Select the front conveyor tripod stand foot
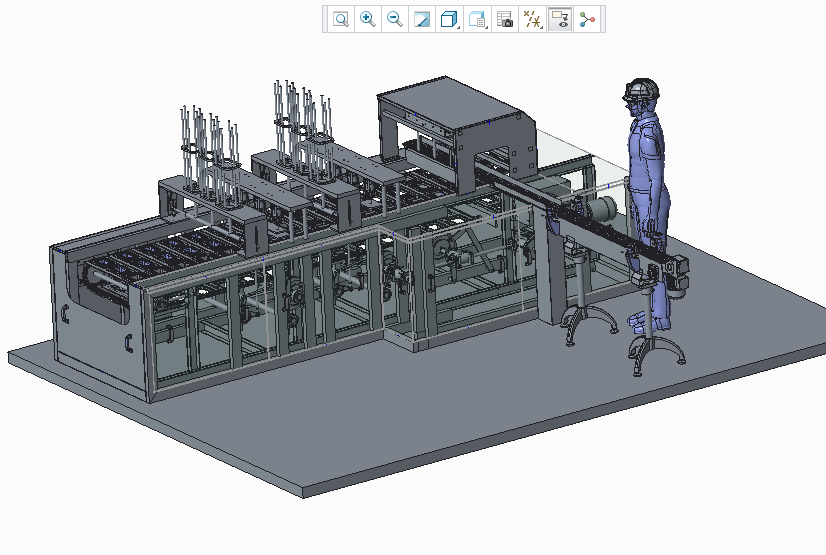Viewport: 826px width, 555px height. click(655, 355)
